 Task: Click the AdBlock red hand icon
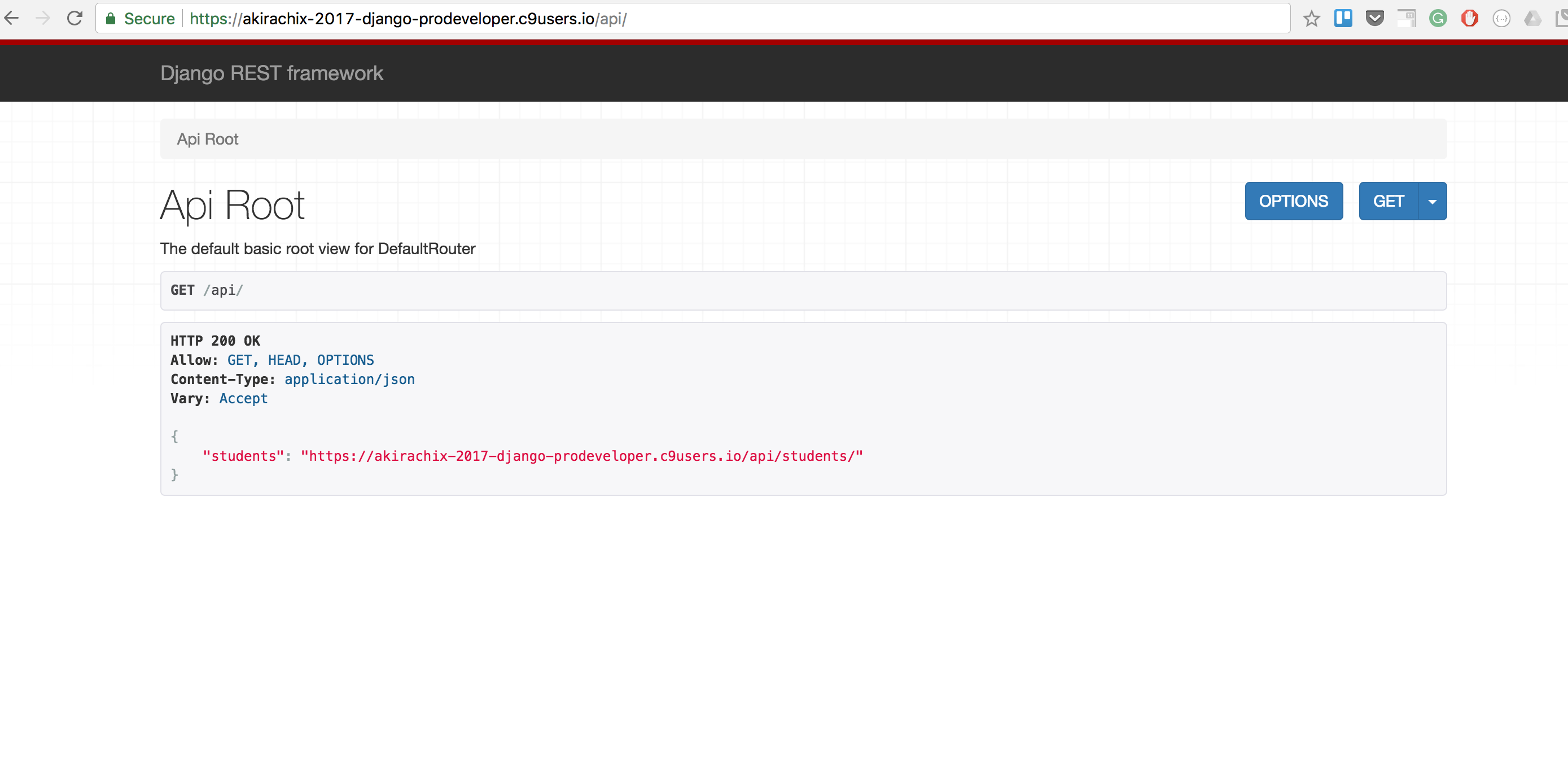click(x=1469, y=18)
